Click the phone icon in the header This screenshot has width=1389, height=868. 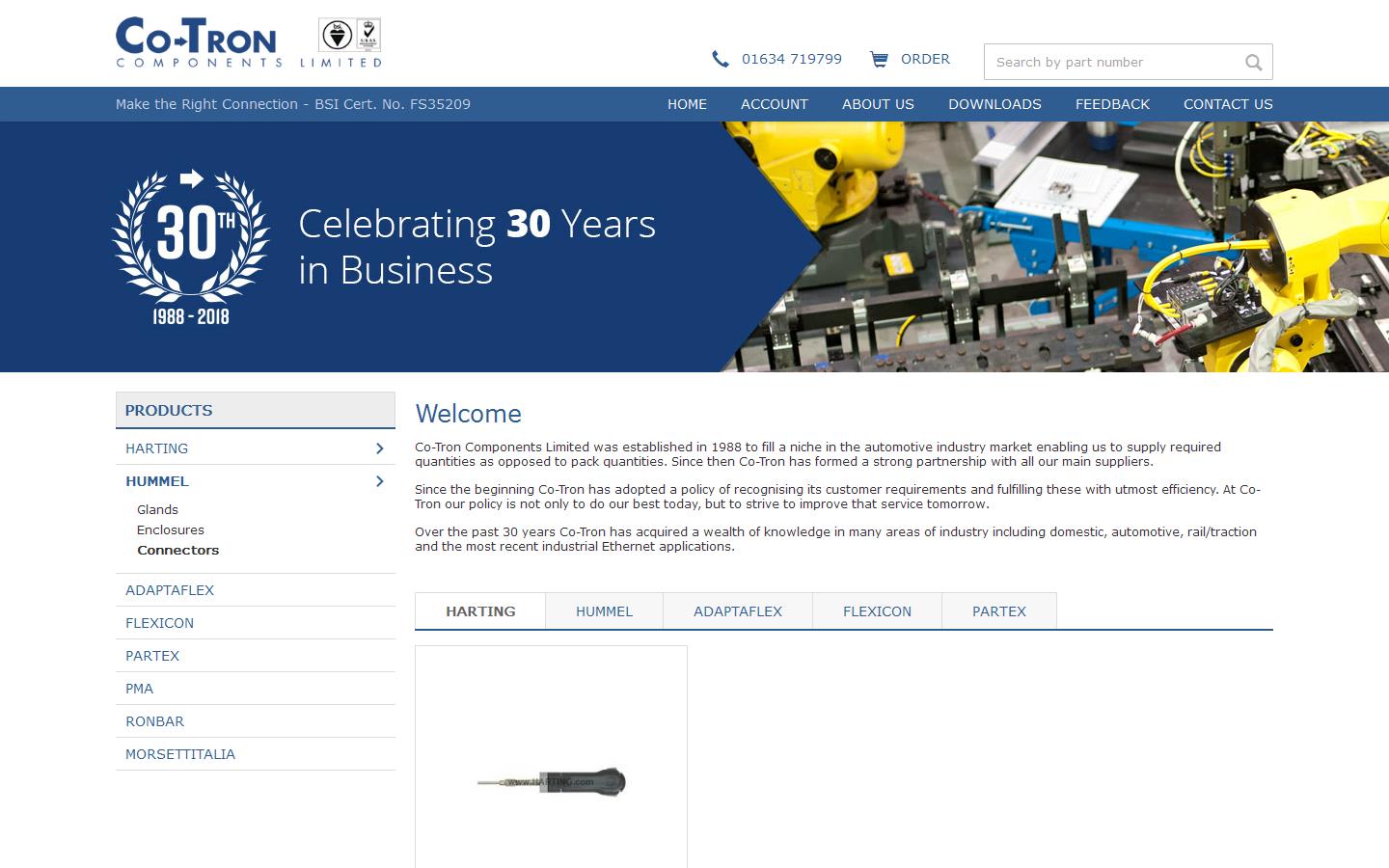click(x=721, y=59)
